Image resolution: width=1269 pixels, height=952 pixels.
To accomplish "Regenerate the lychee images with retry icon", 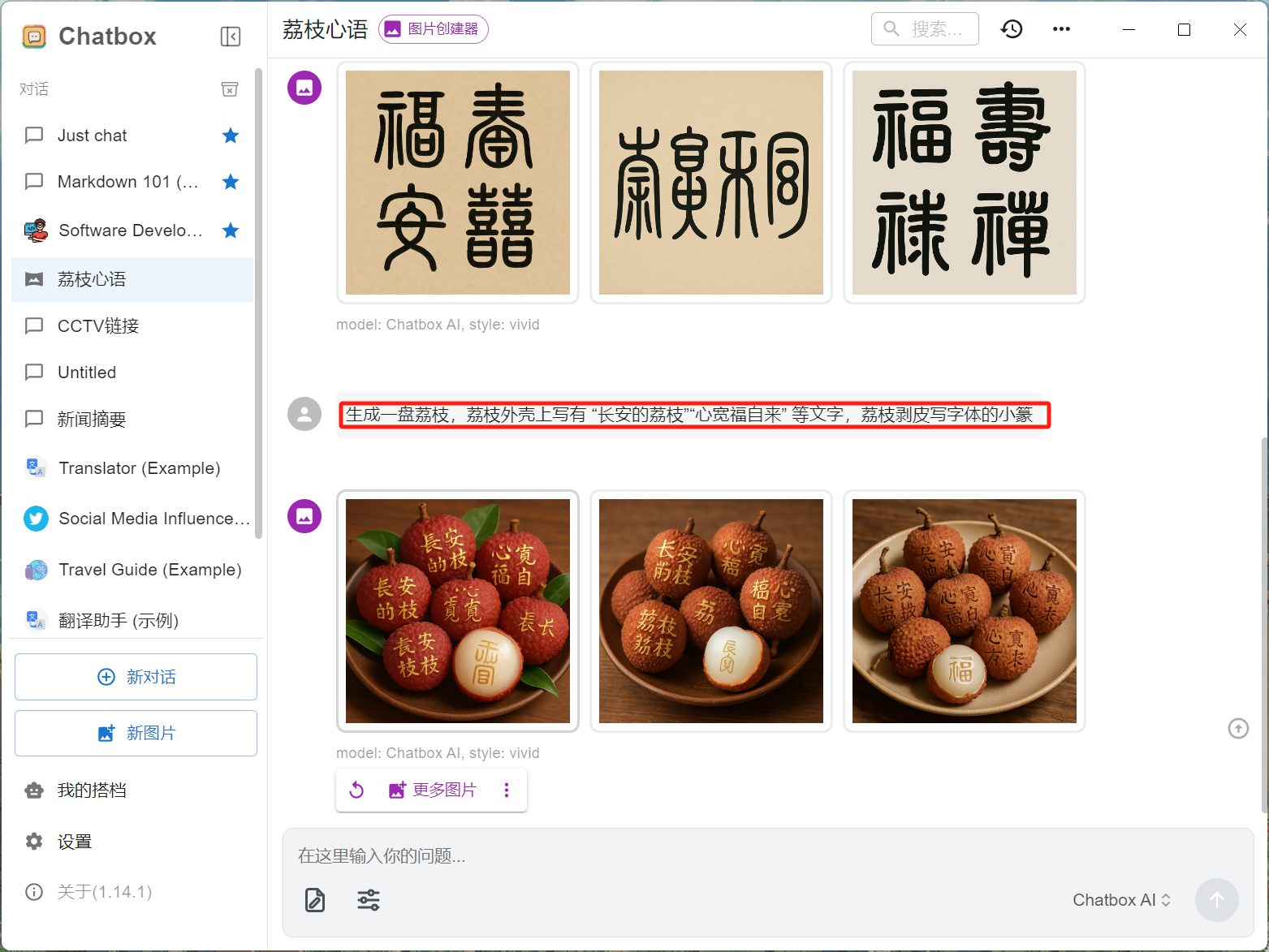I will (x=356, y=790).
